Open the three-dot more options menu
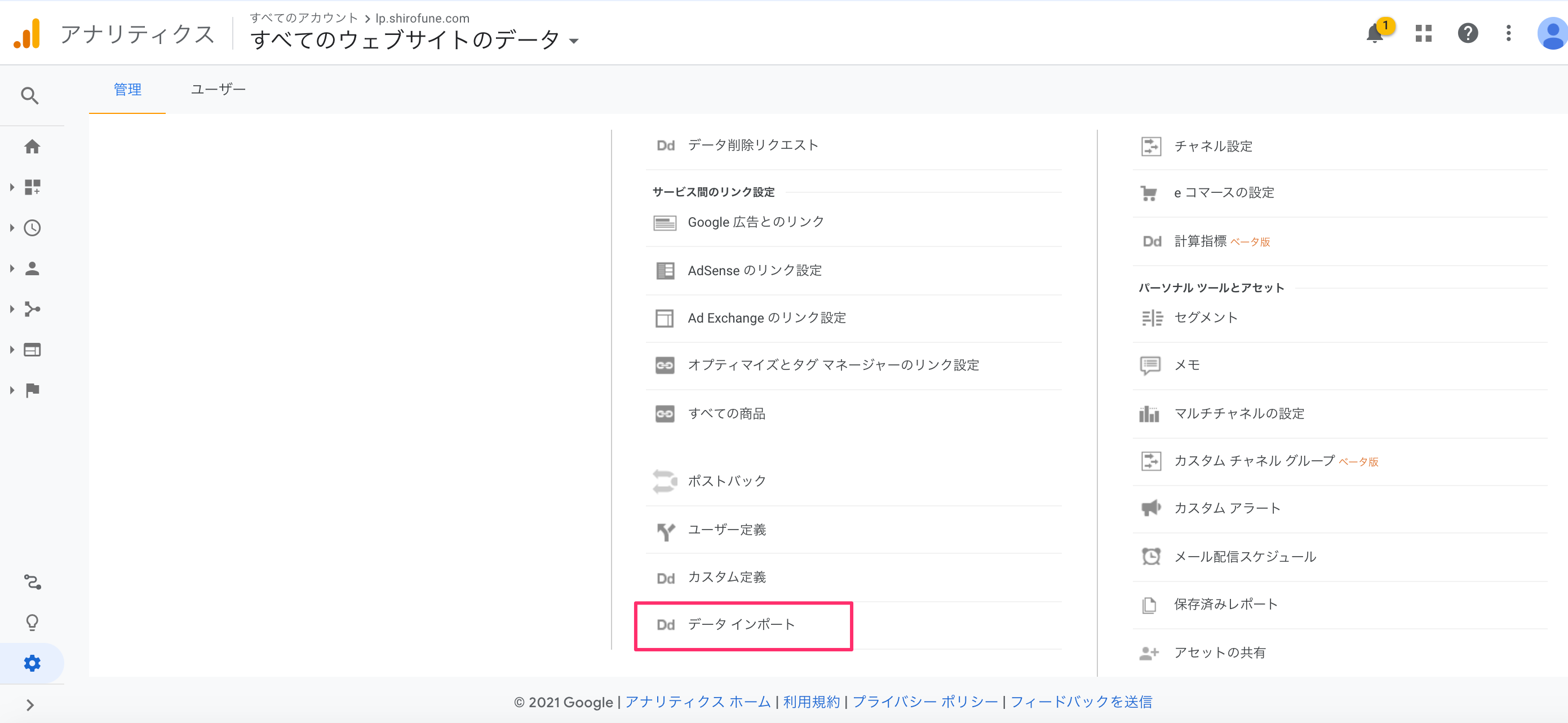The width and height of the screenshot is (1568, 723). click(x=1508, y=33)
